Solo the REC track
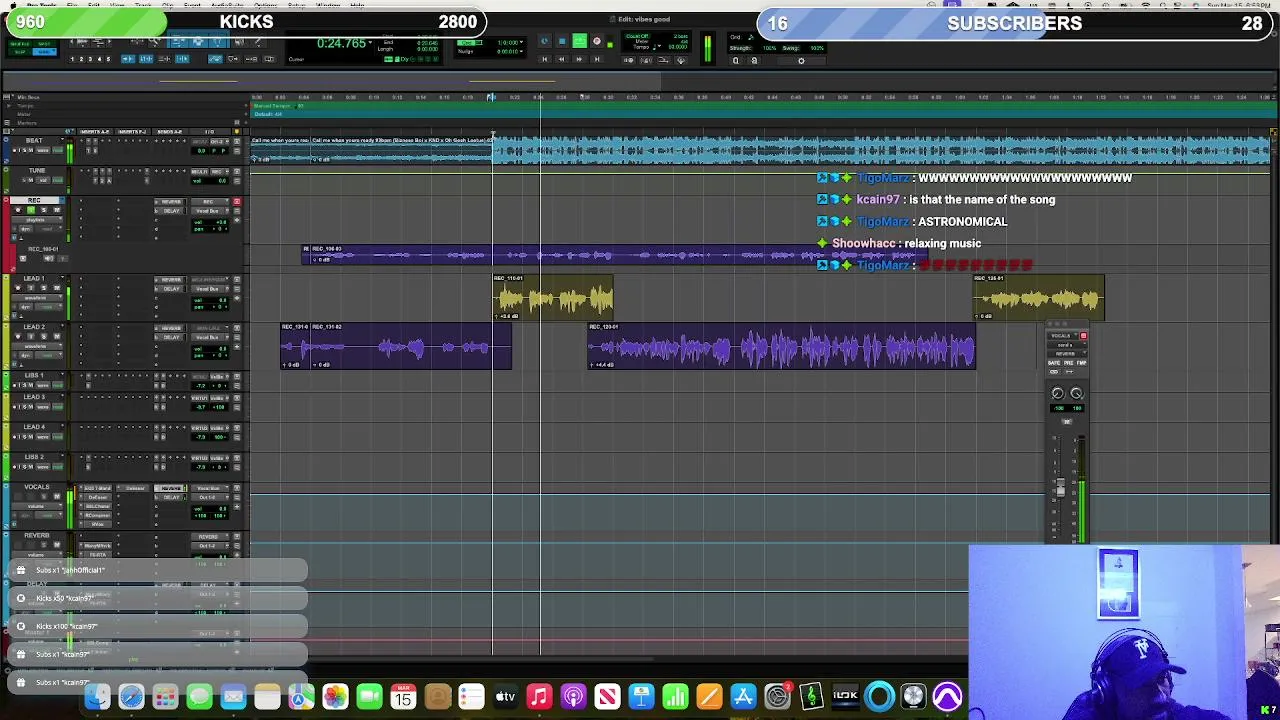The height and width of the screenshot is (720, 1280). (44, 210)
